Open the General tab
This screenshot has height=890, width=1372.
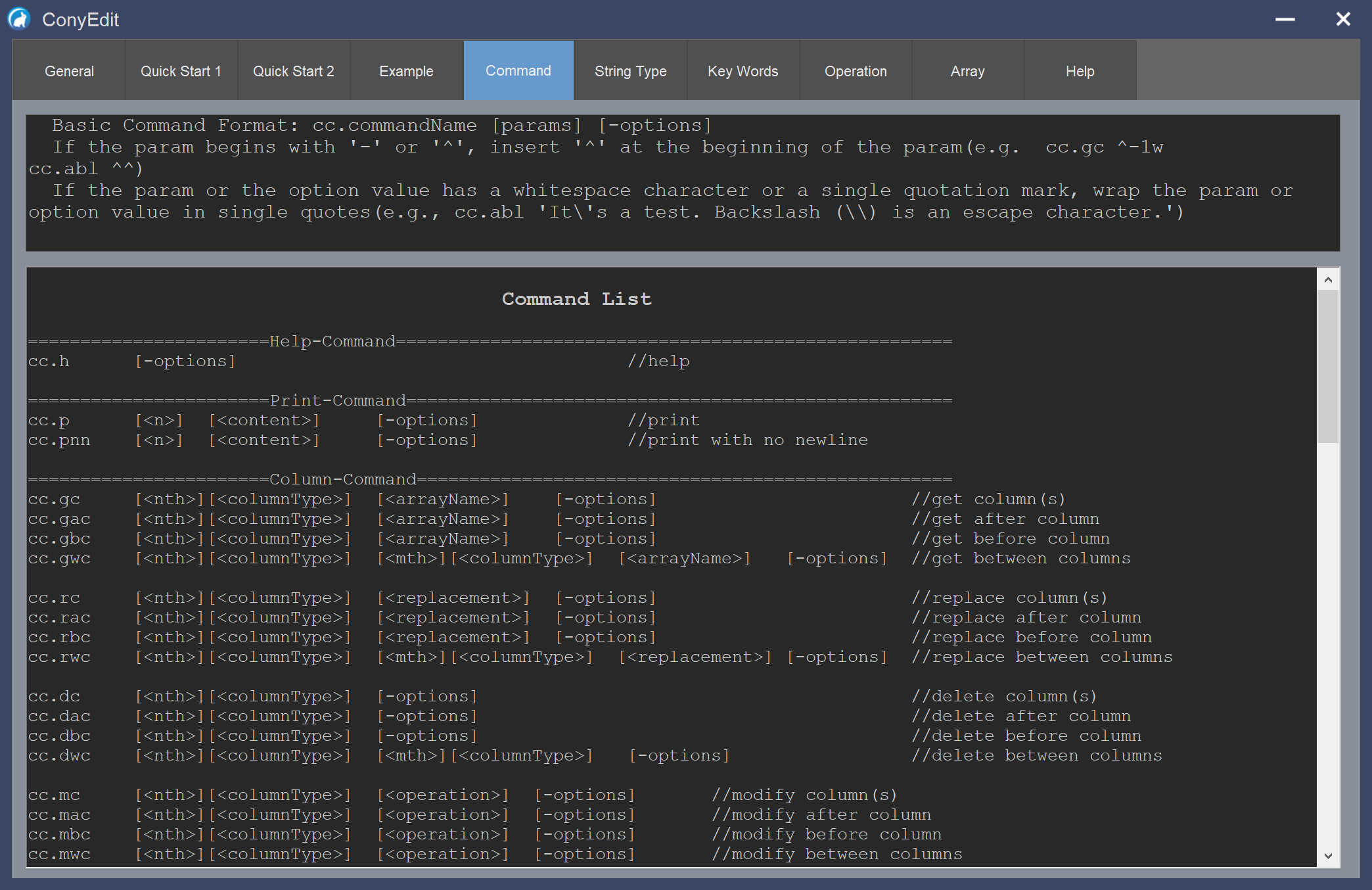point(69,71)
